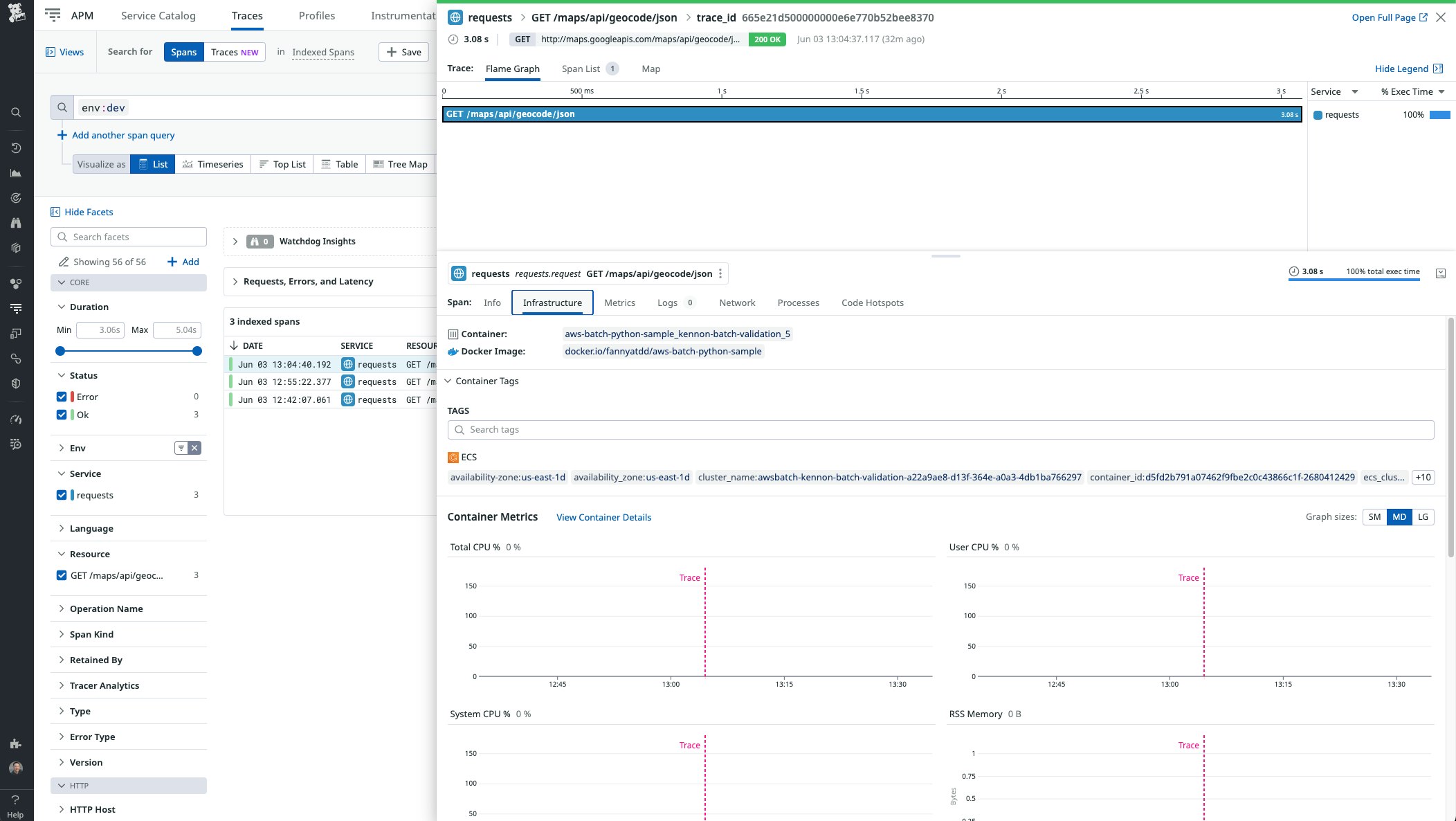Click View Container Details link
1456x821 pixels.
click(603, 517)
